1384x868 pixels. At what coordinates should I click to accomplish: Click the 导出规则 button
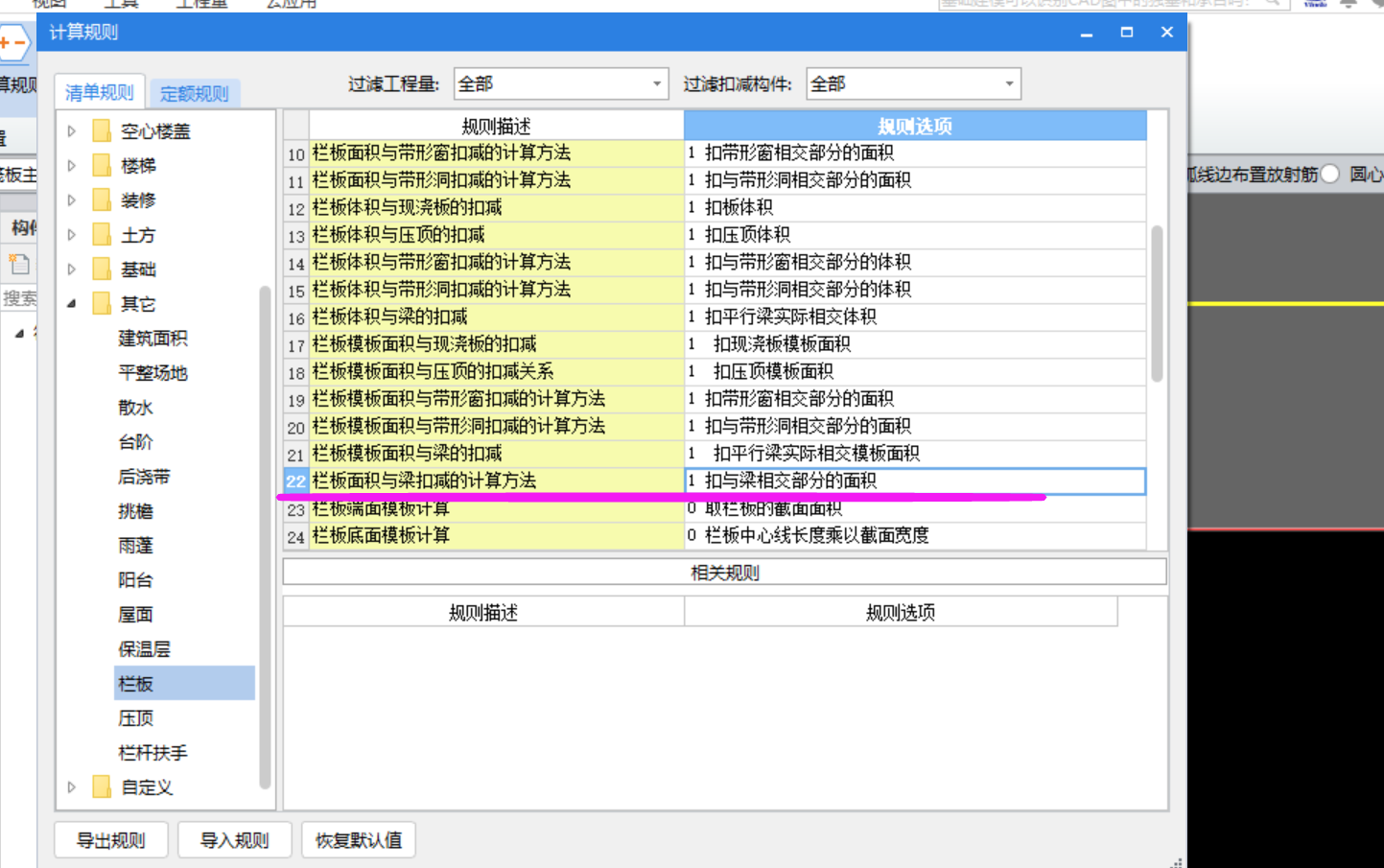pyautogui.click(x=111, y=840)
